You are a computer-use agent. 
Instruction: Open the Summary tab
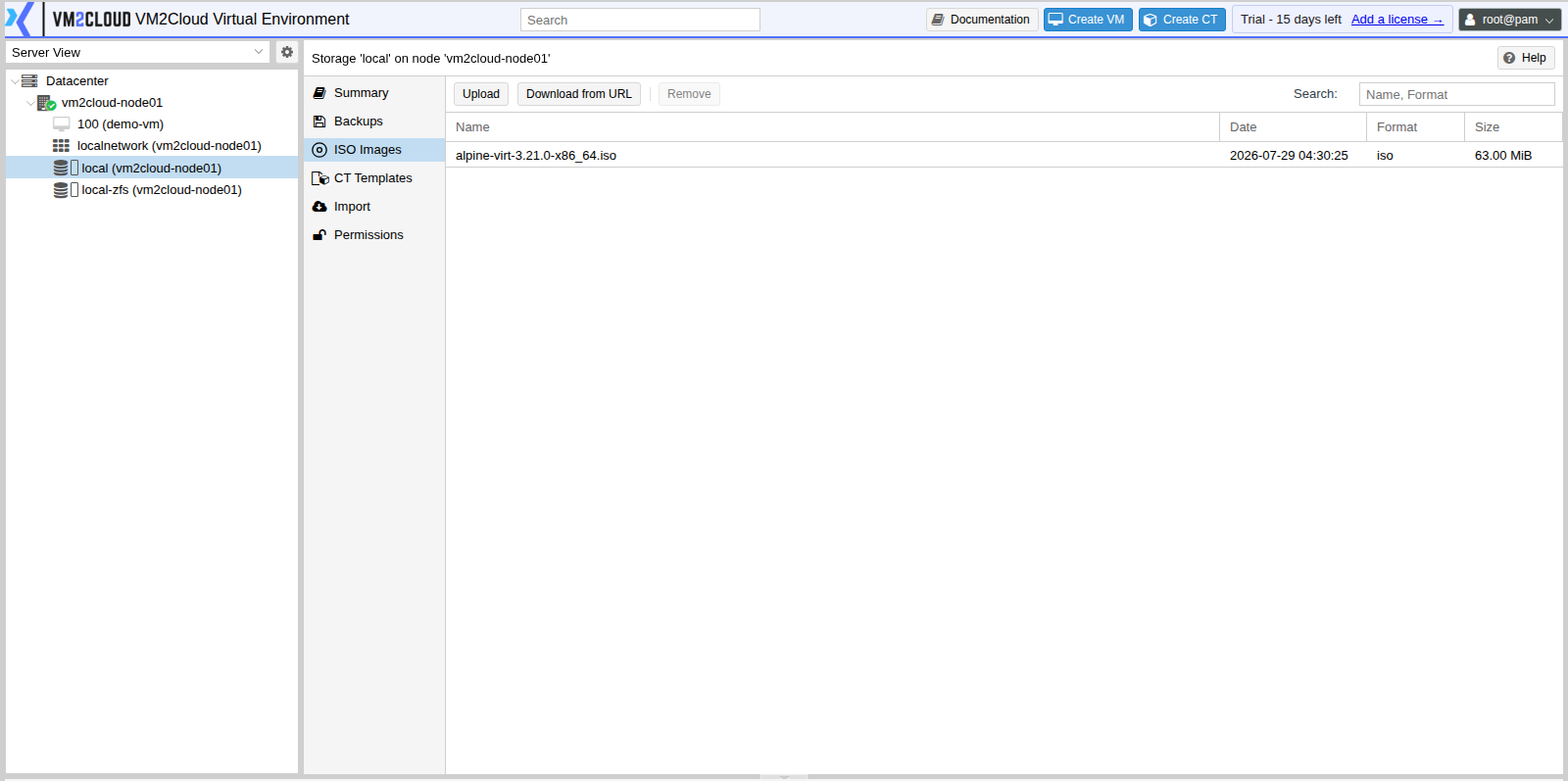tap(374, 93)
